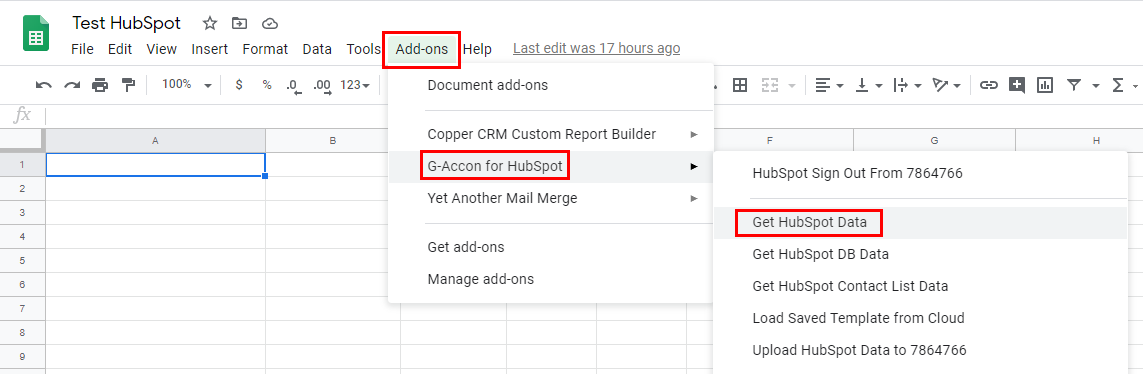The height and width of the screenshot is (374, 1143).
Task: Click the vertical align icon
Action: coord(862,85)
